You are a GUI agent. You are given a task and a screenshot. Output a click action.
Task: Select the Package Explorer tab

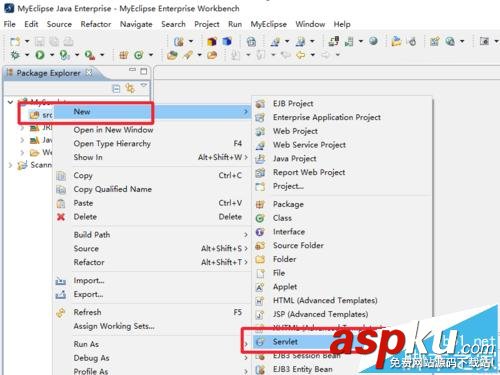49,73
